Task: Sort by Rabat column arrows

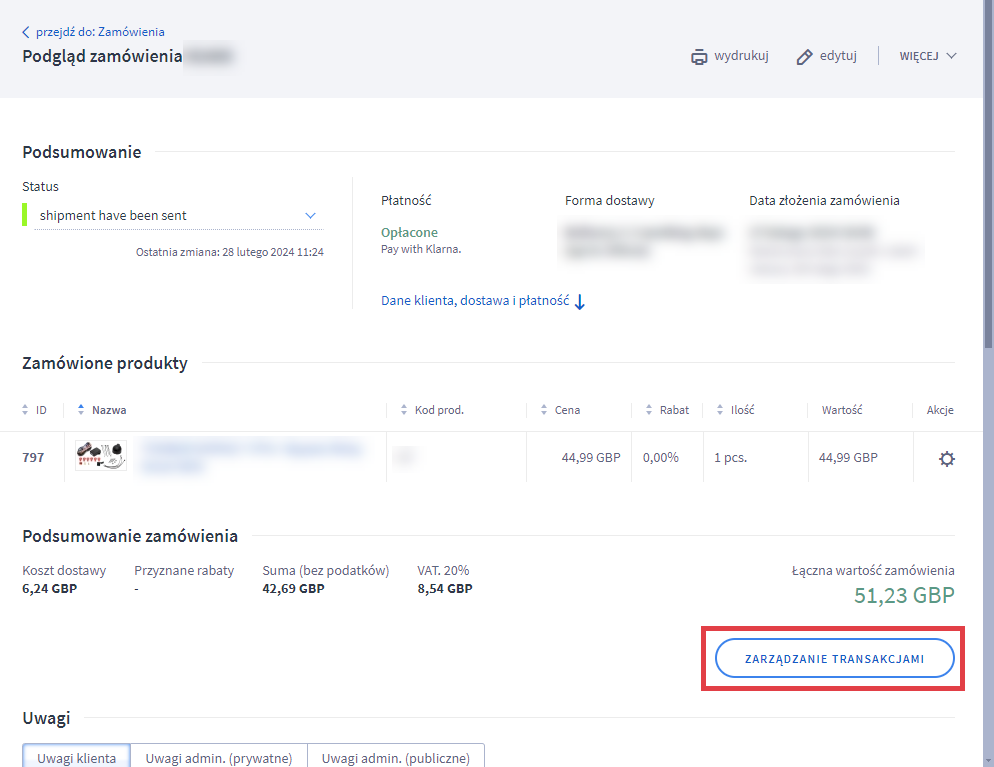Action: (649, 410)
